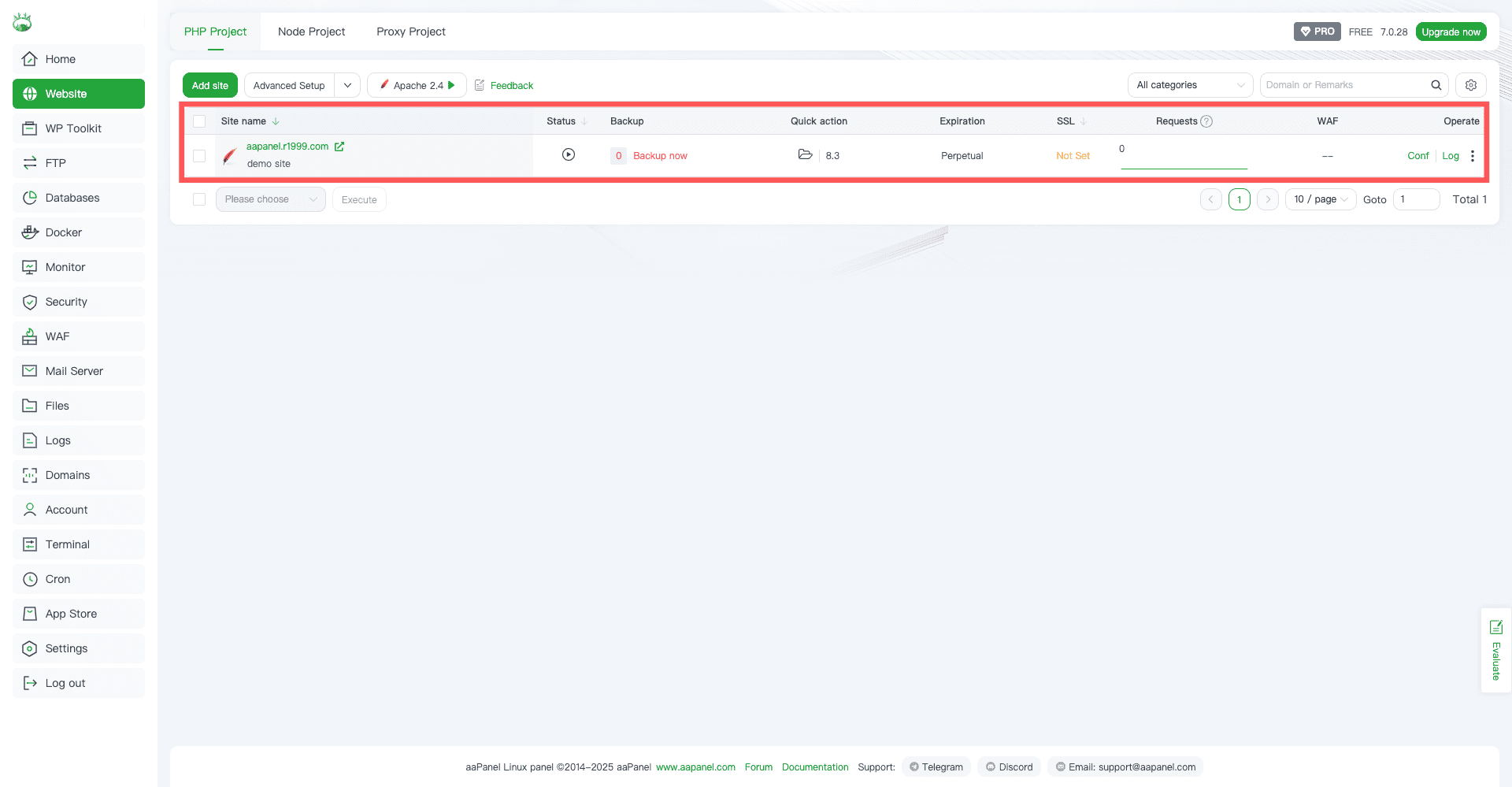1512x787 pixels.
Task: Switch to the Node Project tab
Action: click(311, 32)
